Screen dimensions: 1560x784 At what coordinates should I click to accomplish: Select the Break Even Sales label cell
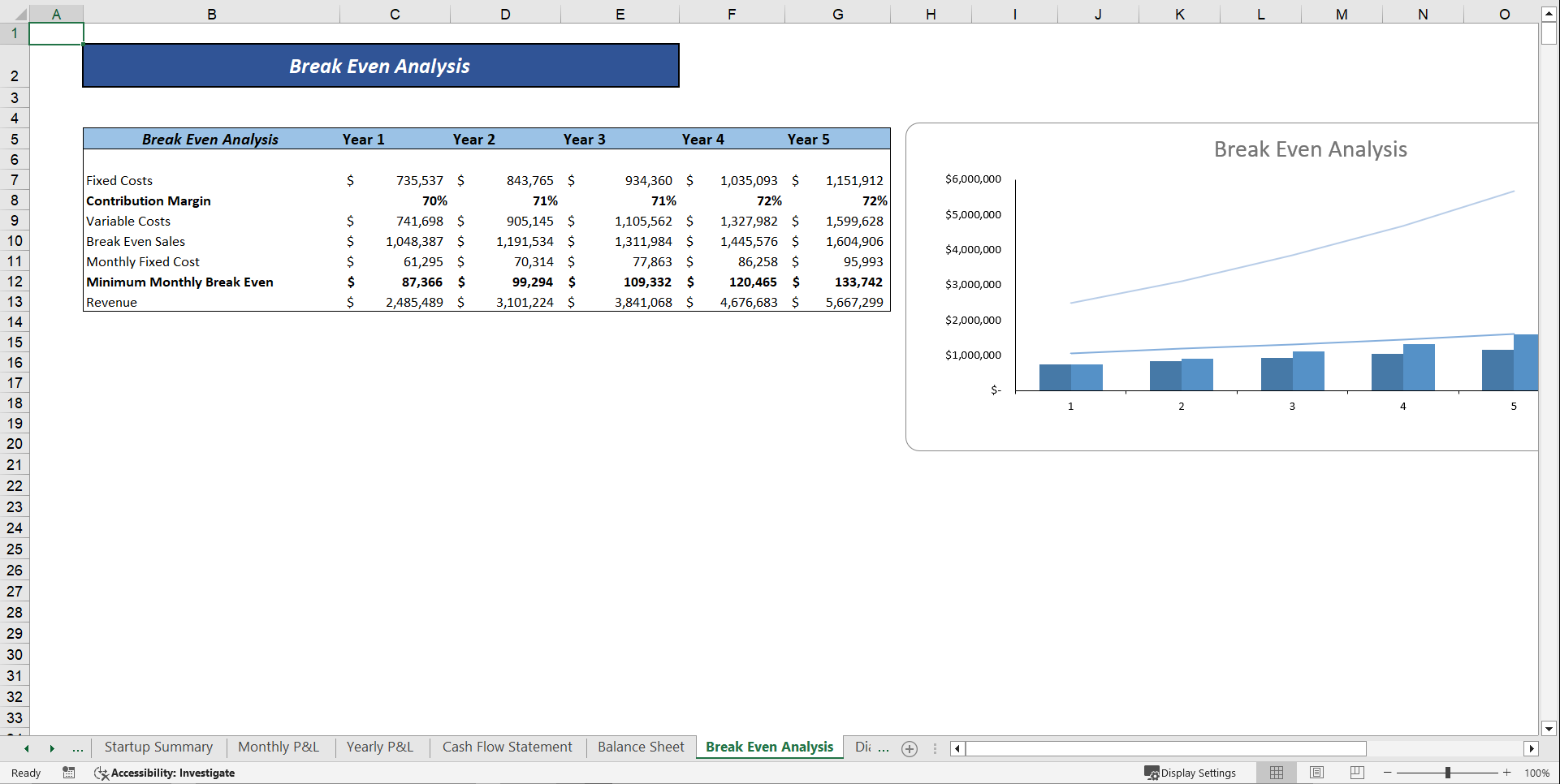coord(211,241)
